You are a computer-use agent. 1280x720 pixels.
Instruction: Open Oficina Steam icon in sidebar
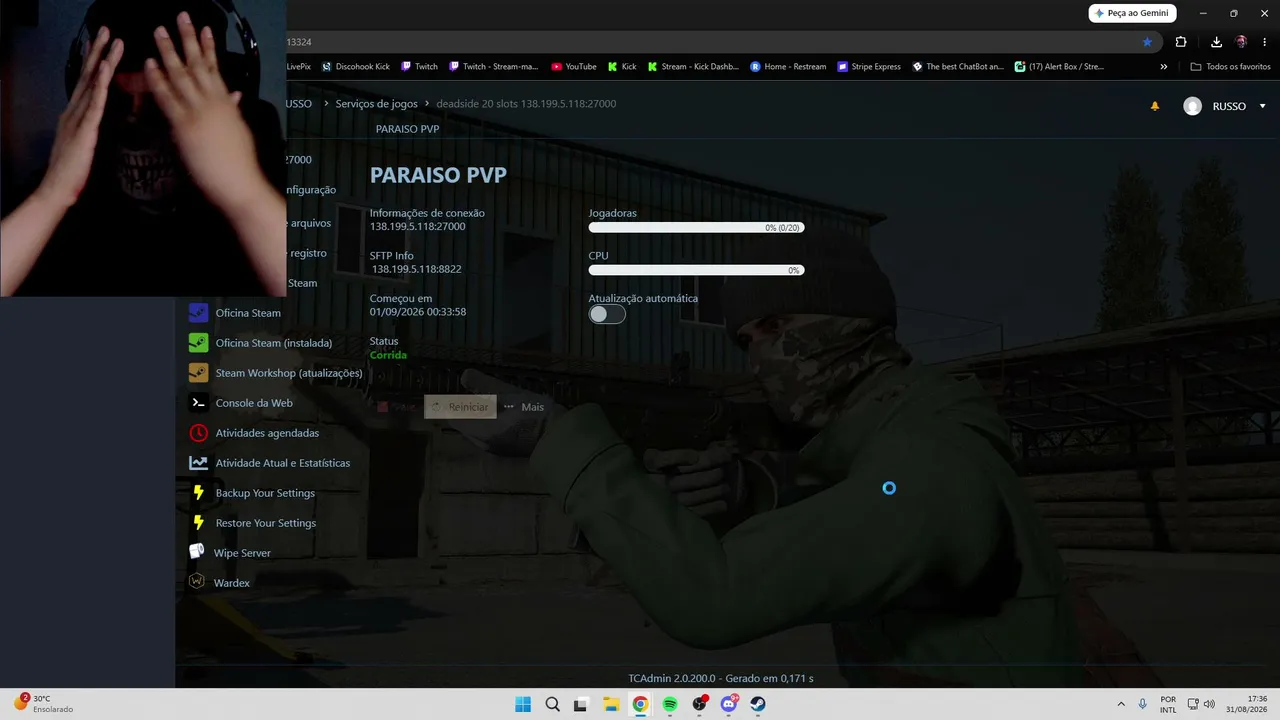click(198, 313)
